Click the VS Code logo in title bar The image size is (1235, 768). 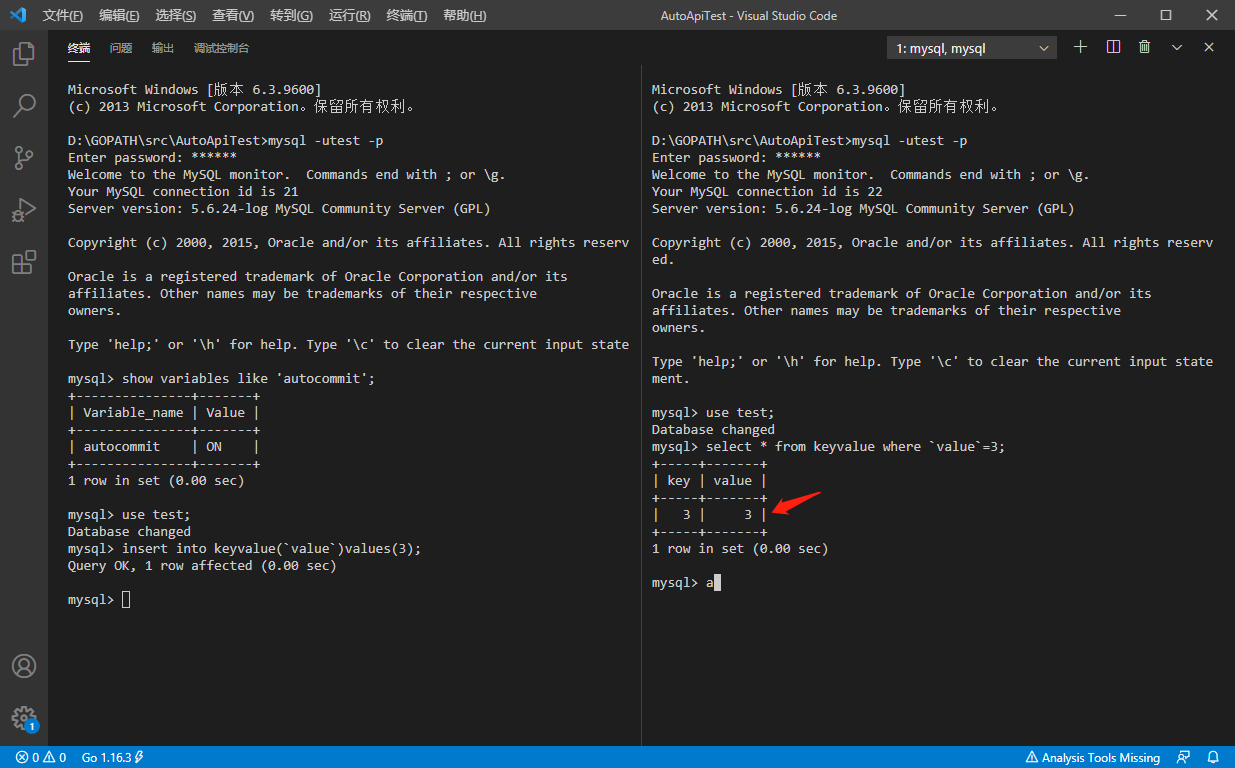click(x=18, y=15)
